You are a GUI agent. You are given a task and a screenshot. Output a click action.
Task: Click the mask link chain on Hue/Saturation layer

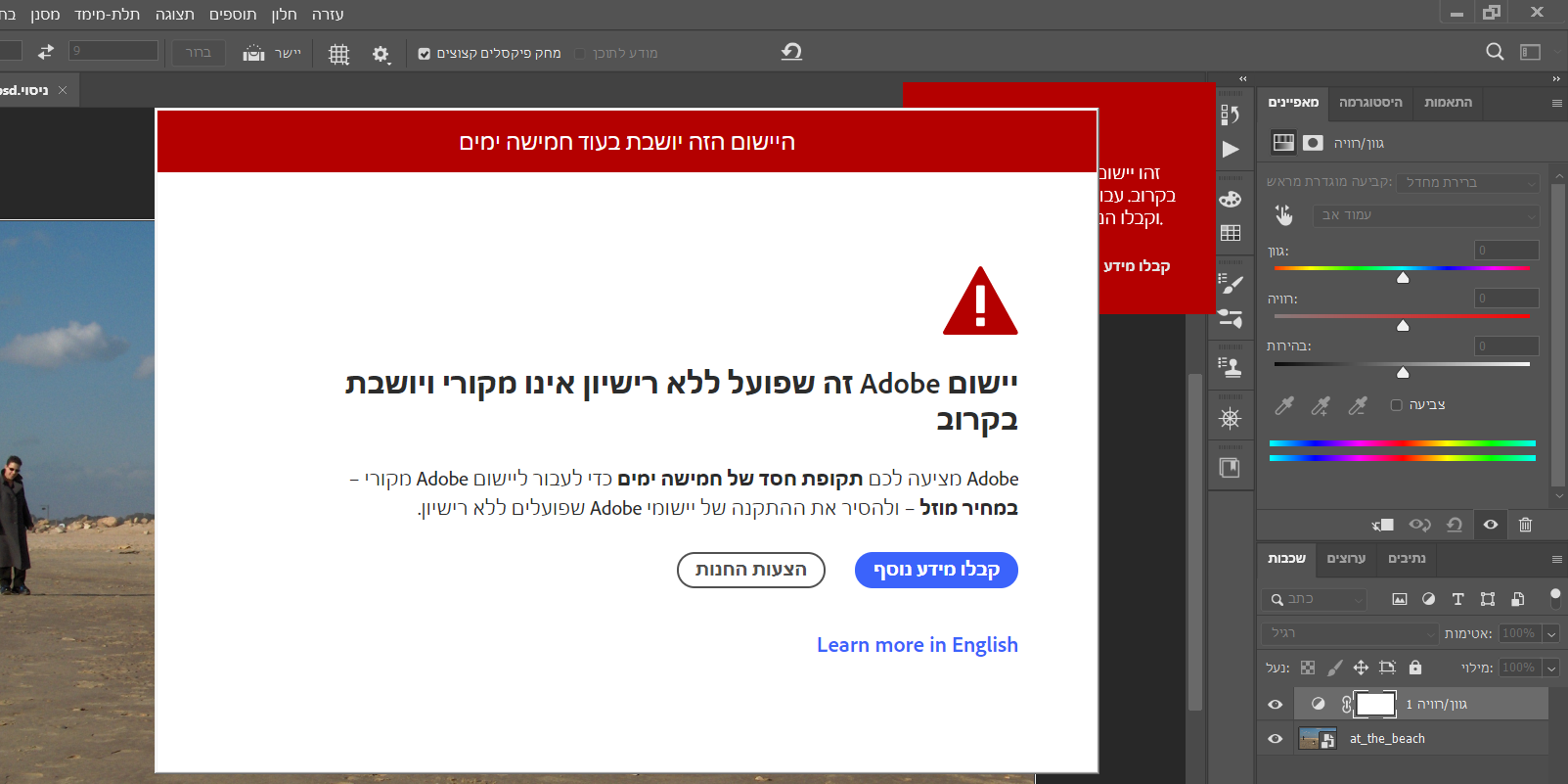click(x=1347, y=704)
